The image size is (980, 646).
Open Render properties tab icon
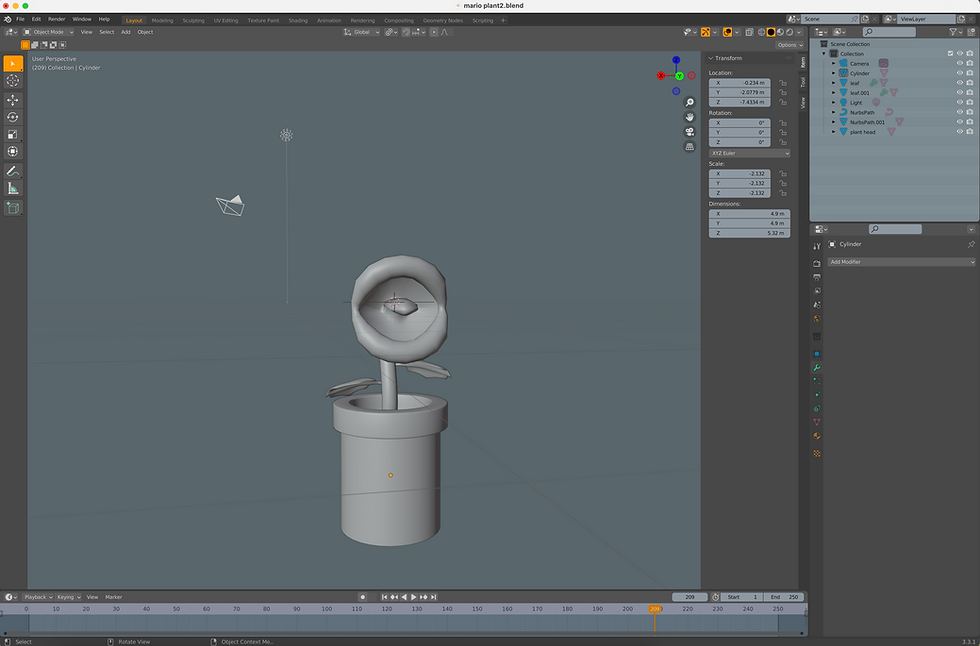click(816, 263)
